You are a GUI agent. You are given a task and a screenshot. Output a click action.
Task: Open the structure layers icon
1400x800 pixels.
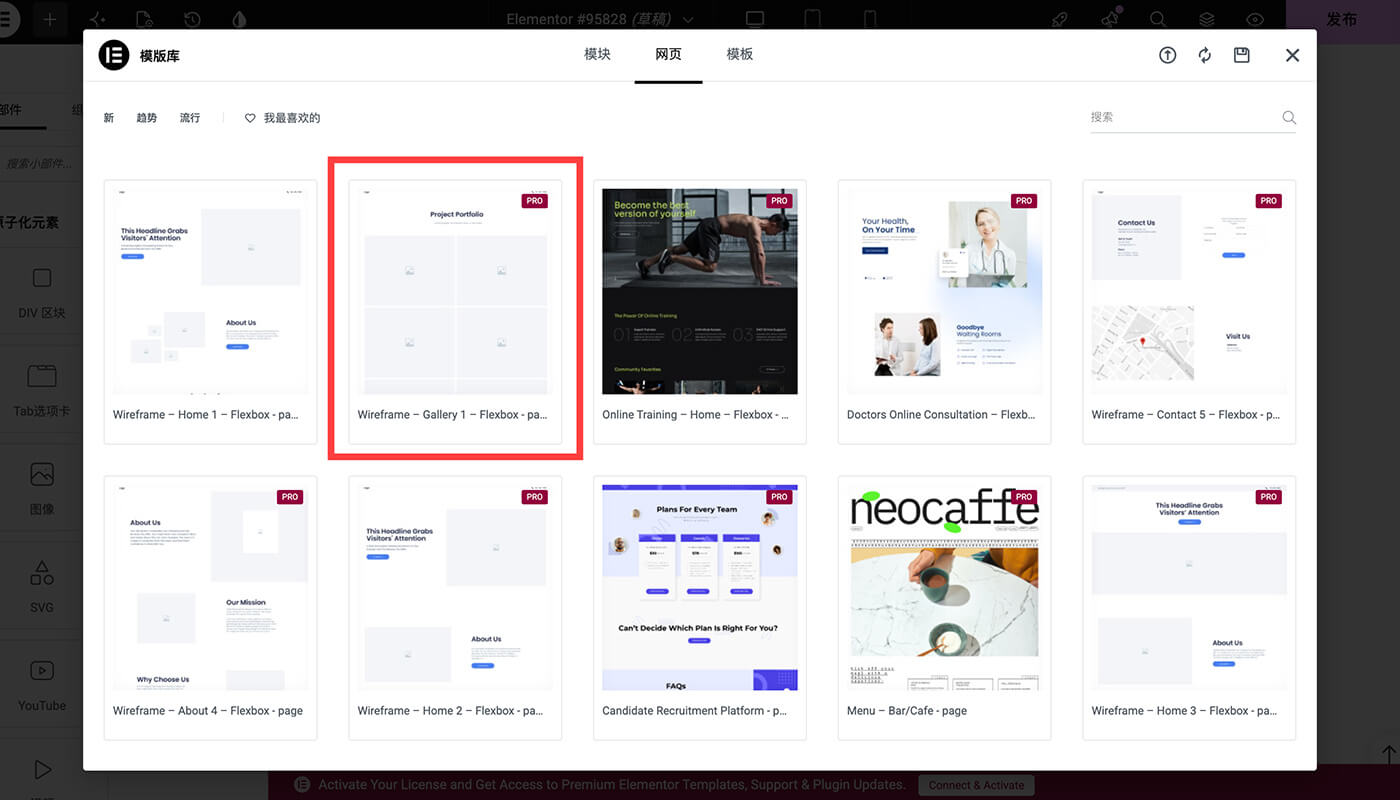click(1207, 19)
